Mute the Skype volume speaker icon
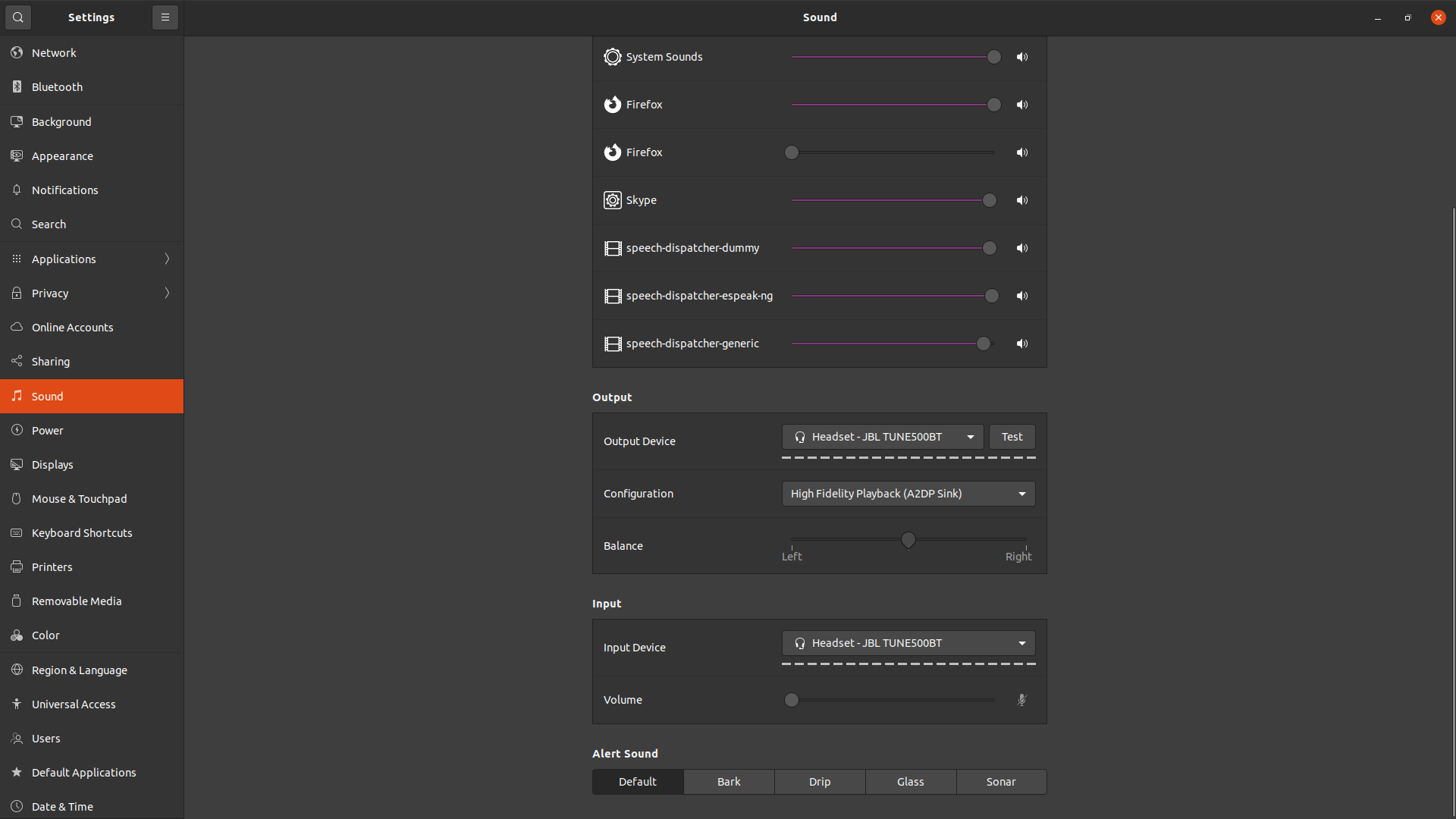Screen dimensions: 1456x819 coord(1022,200)
